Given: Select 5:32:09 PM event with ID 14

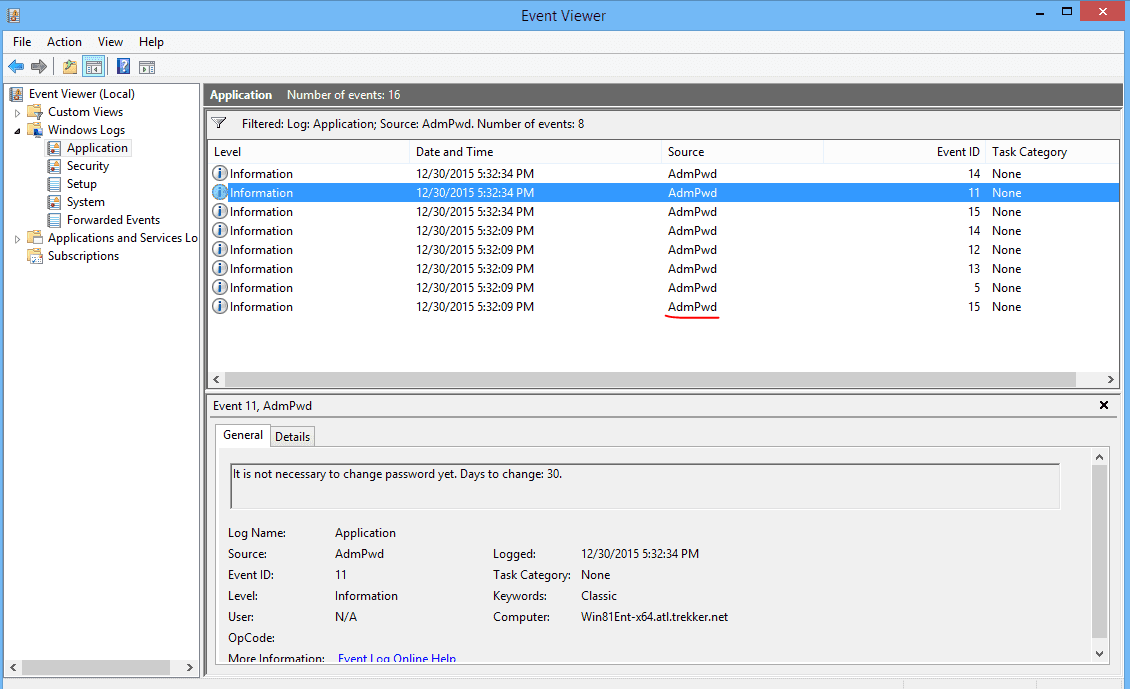Looking at the screenshot, I should point(663,231).
